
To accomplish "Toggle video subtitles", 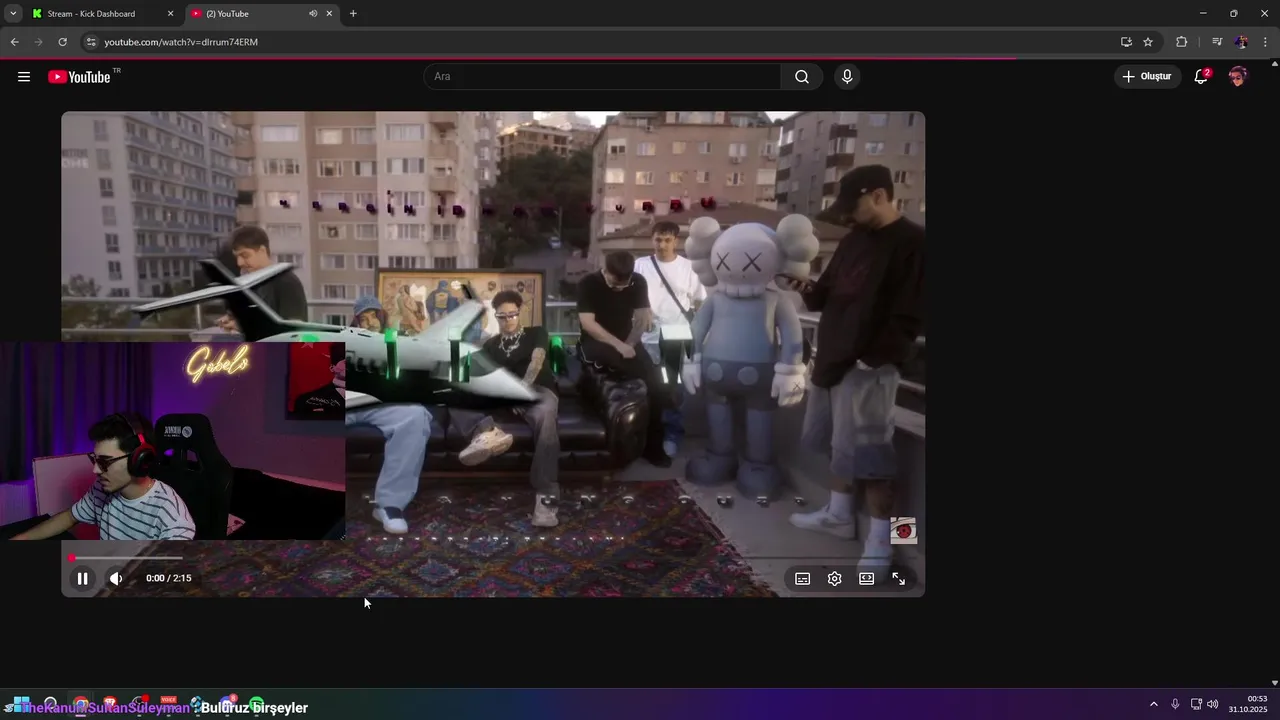I will (x=802, y=578).
